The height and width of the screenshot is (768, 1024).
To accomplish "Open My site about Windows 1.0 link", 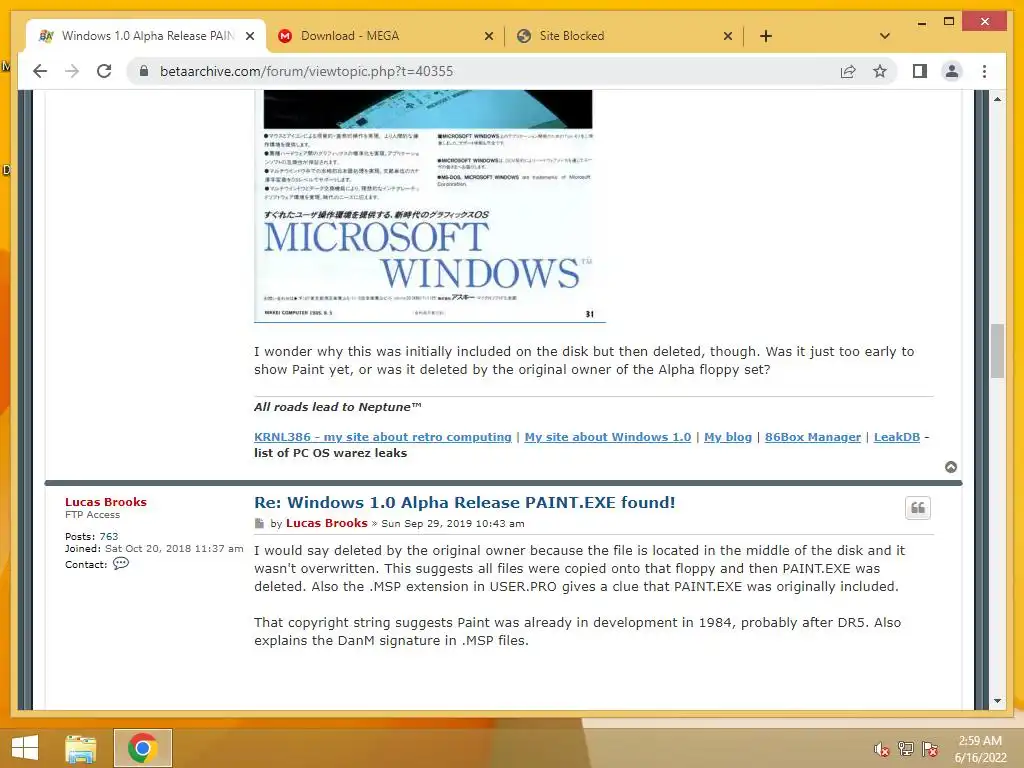I will click(x=607, y=437).
